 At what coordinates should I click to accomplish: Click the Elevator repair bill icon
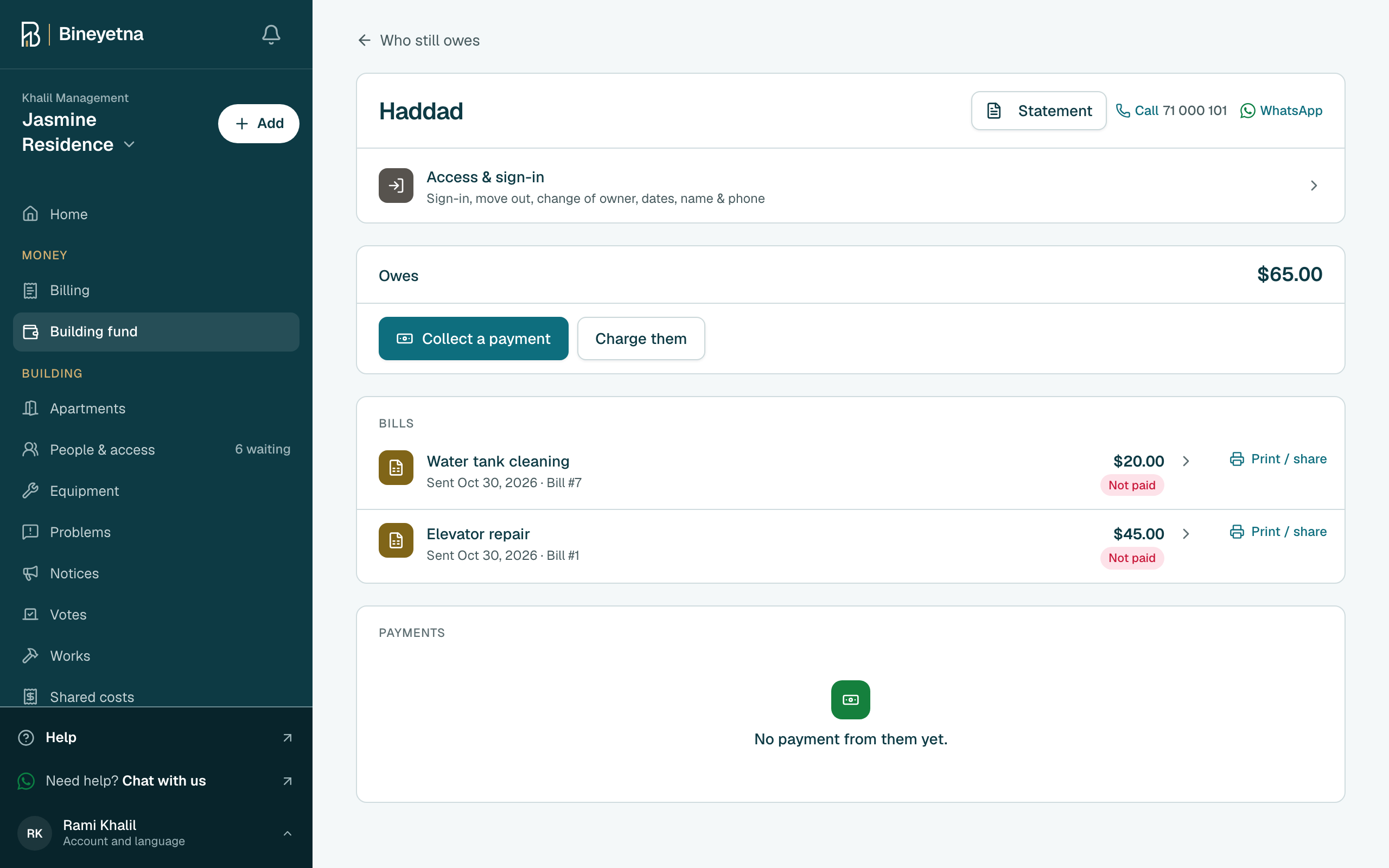pos(396,540)
